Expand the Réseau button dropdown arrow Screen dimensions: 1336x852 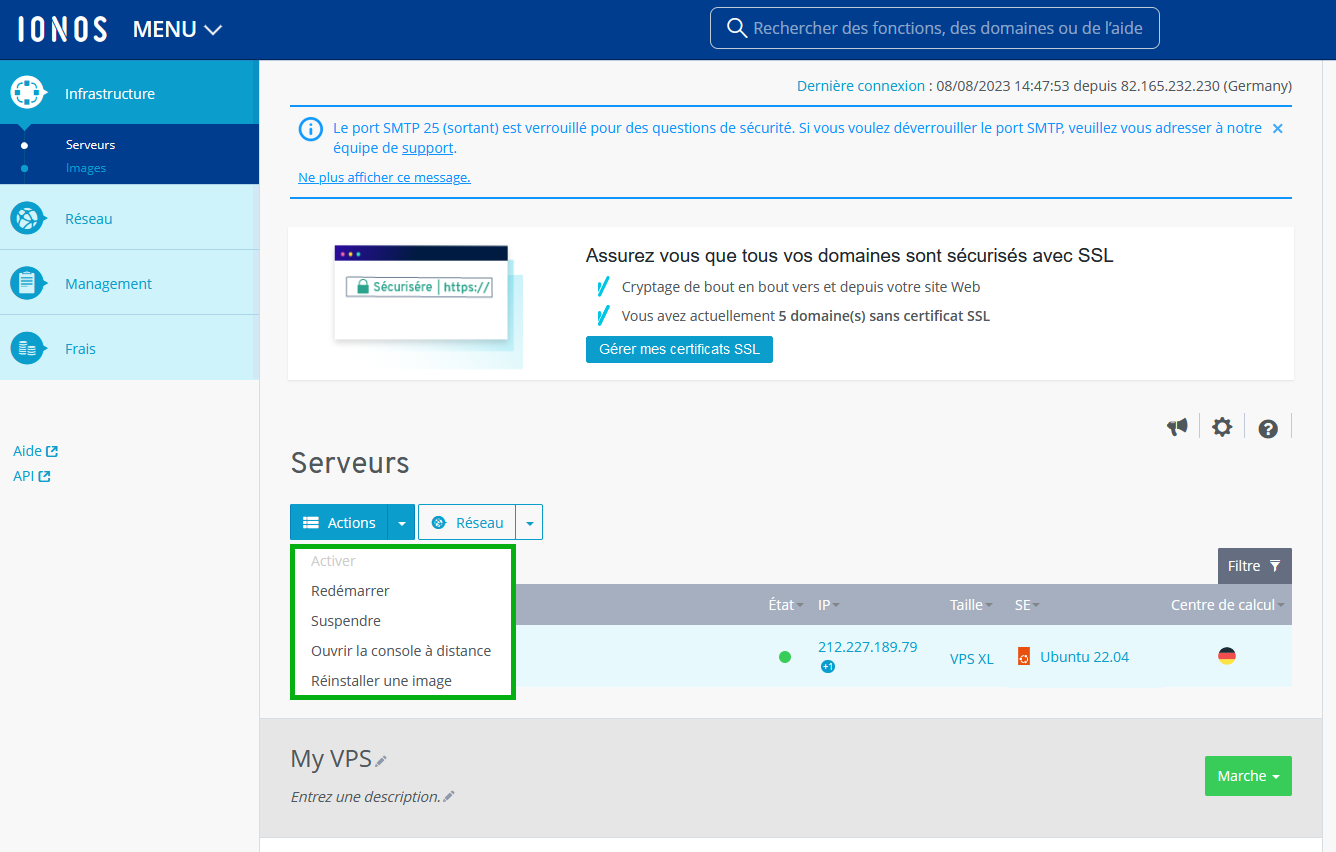[x=529, y=522]
